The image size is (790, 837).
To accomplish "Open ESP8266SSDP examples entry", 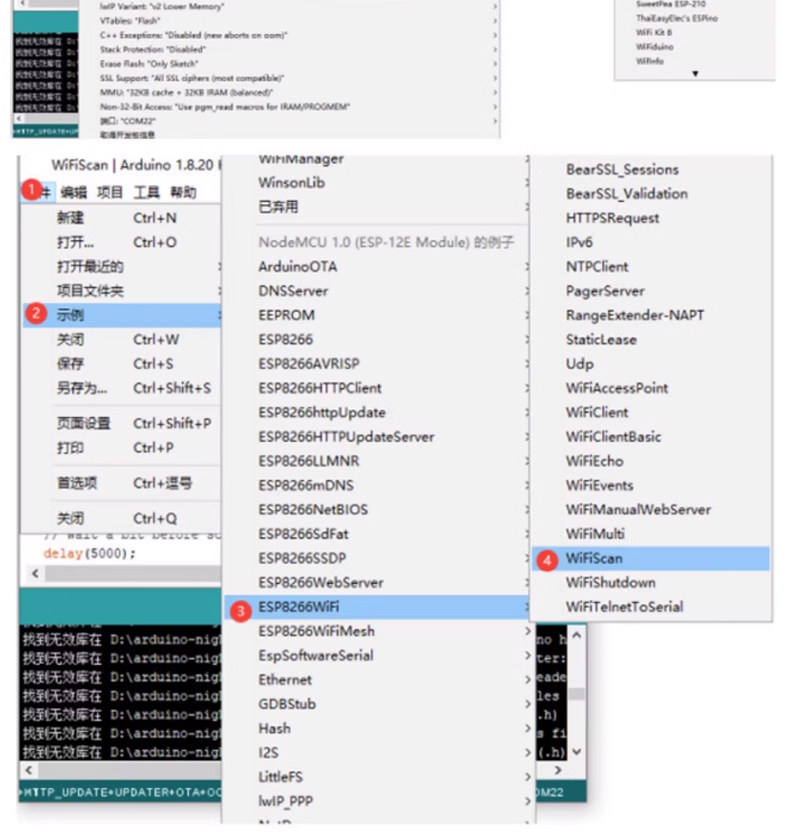I will [377, 558].
